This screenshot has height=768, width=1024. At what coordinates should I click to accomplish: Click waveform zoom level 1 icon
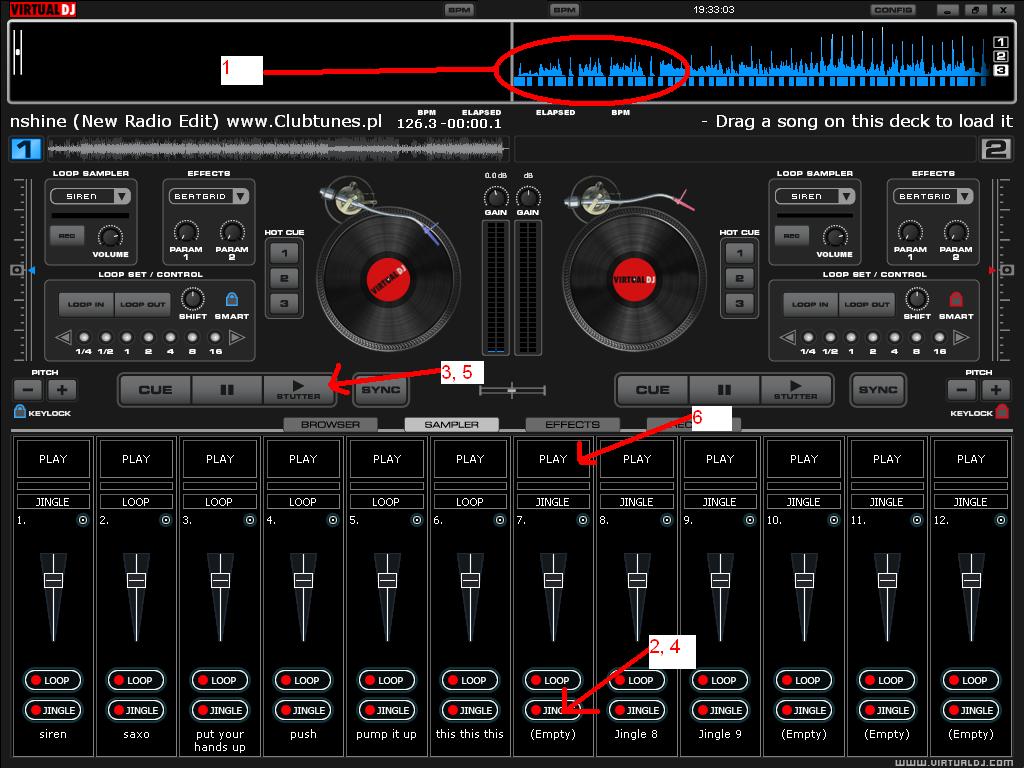tap(1000, 42)
